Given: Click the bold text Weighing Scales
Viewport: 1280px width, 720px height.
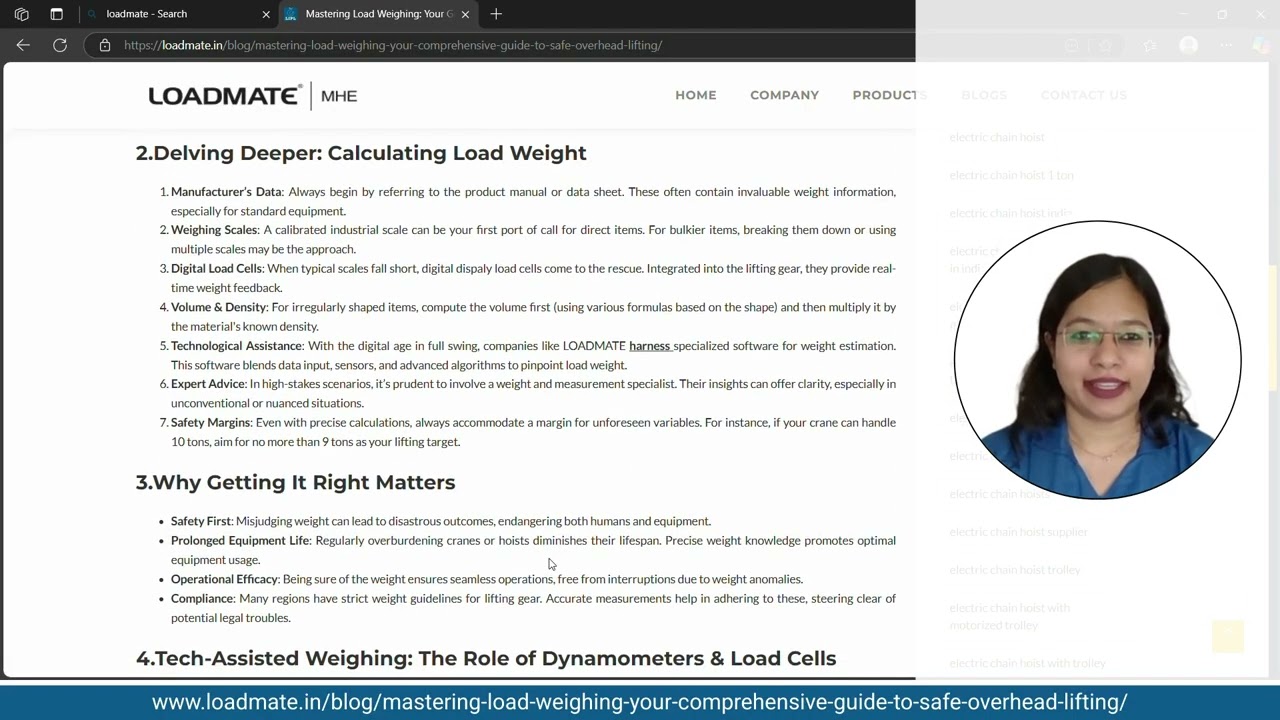Looking at the screenshot, I should 214,230.
